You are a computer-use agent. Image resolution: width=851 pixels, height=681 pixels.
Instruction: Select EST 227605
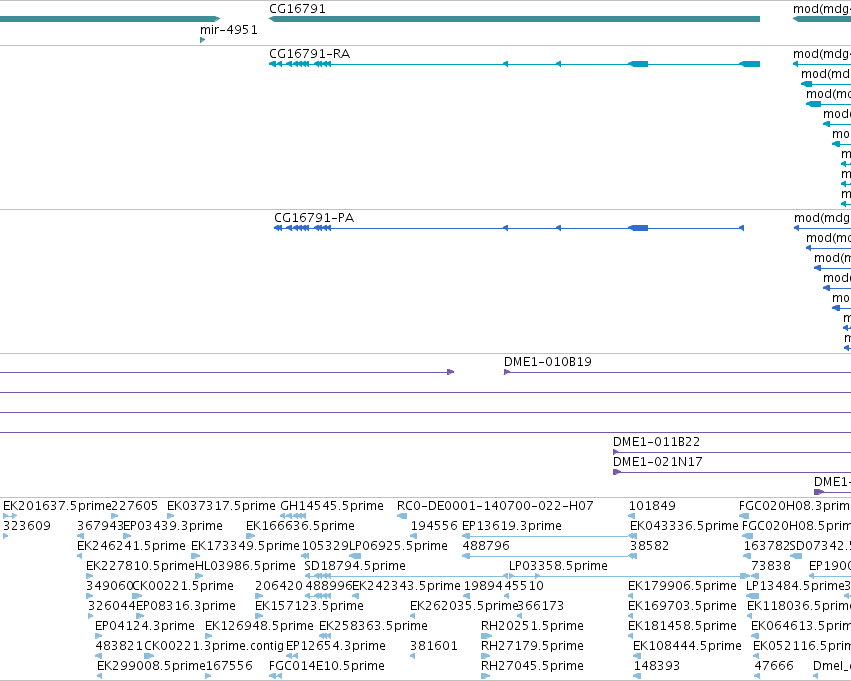[x=134, y=506]
